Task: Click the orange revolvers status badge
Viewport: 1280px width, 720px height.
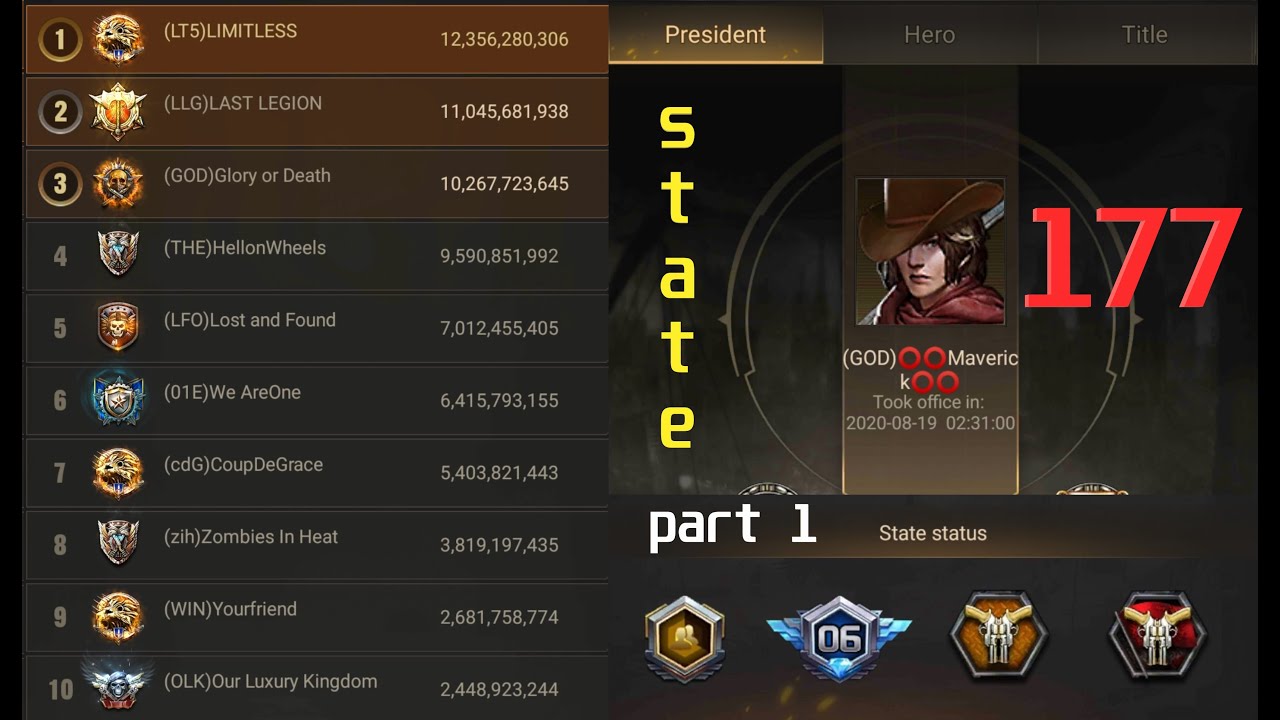Action: click(x=998, y=636)
